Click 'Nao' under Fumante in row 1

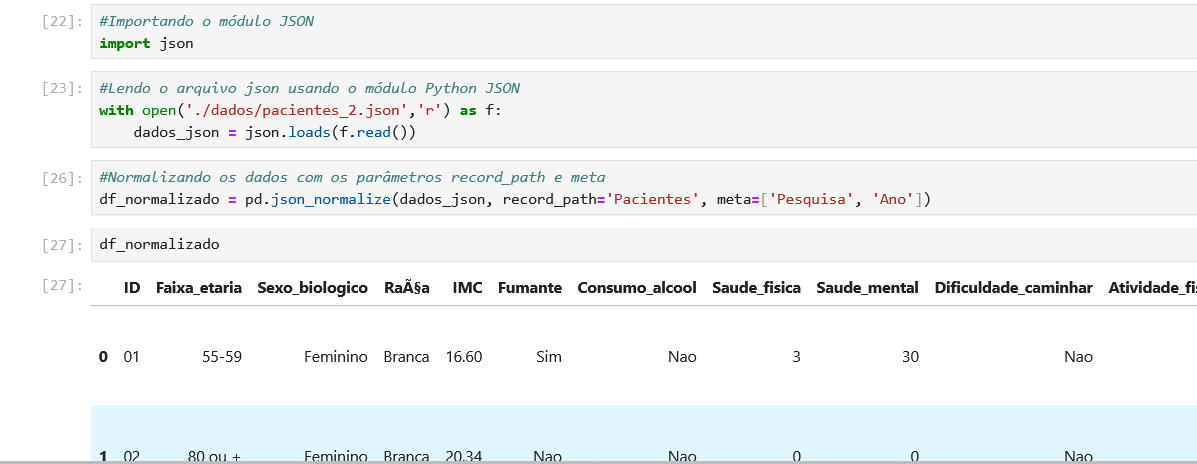pos(548,456)
